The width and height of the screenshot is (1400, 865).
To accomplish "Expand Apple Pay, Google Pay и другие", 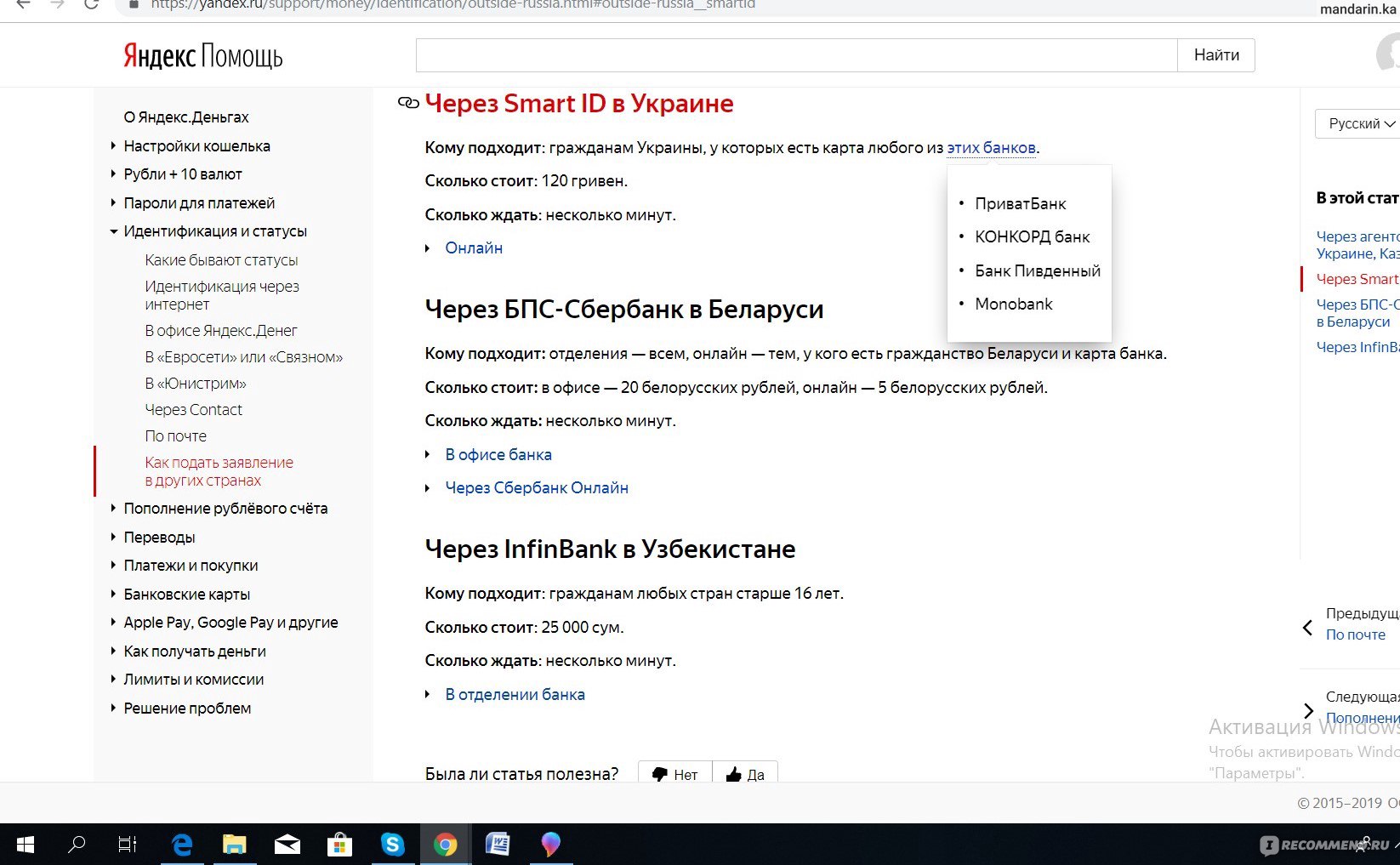I will point(230,623).
